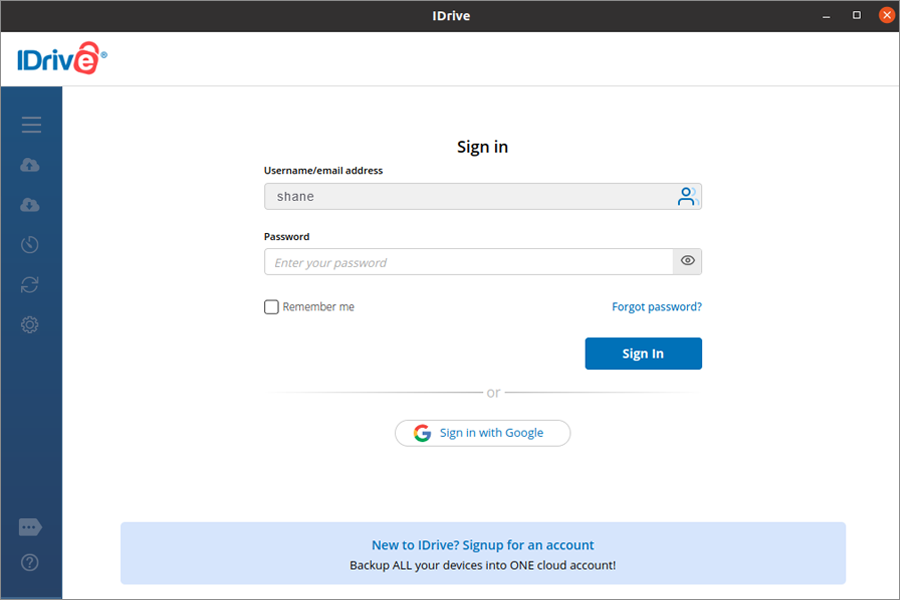Viewport: 900px width, 600px height.
Task: Show password using the eye icon
Action: coord(688,262)
